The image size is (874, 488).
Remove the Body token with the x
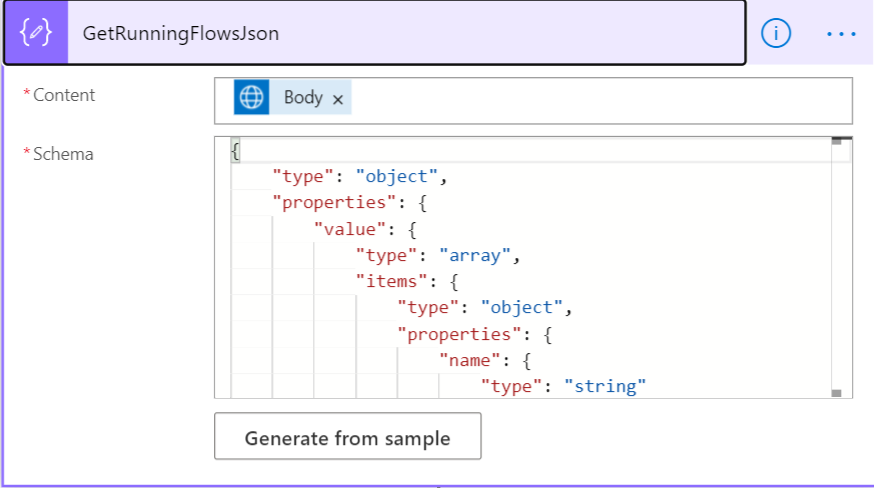(338, 99)
